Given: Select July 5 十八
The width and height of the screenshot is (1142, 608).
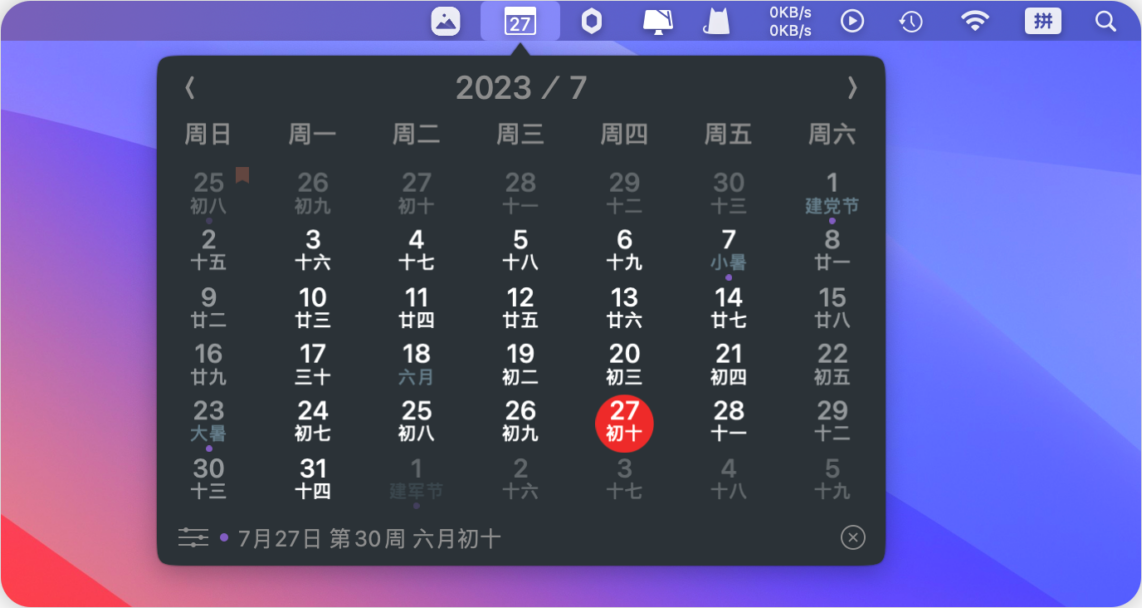Looking at the screenshot, I should [x=521, y=250].
